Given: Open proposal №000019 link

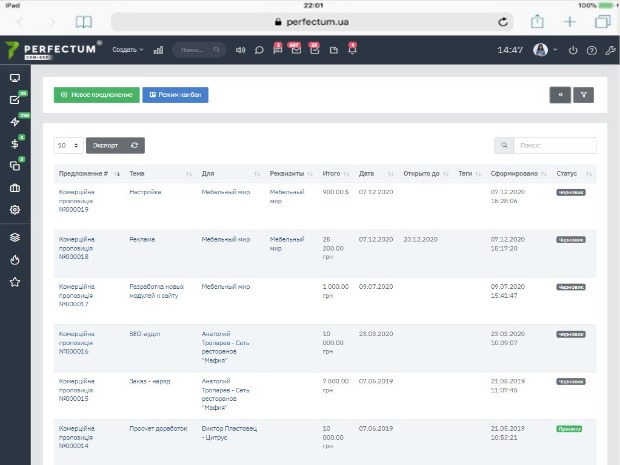Looking at the screenshot, I should [x=76, y=201].
